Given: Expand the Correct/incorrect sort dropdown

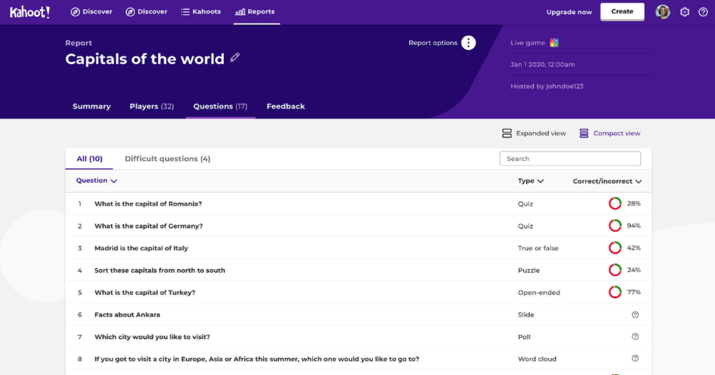Looking at the screenshot, I should coord(638,182).
